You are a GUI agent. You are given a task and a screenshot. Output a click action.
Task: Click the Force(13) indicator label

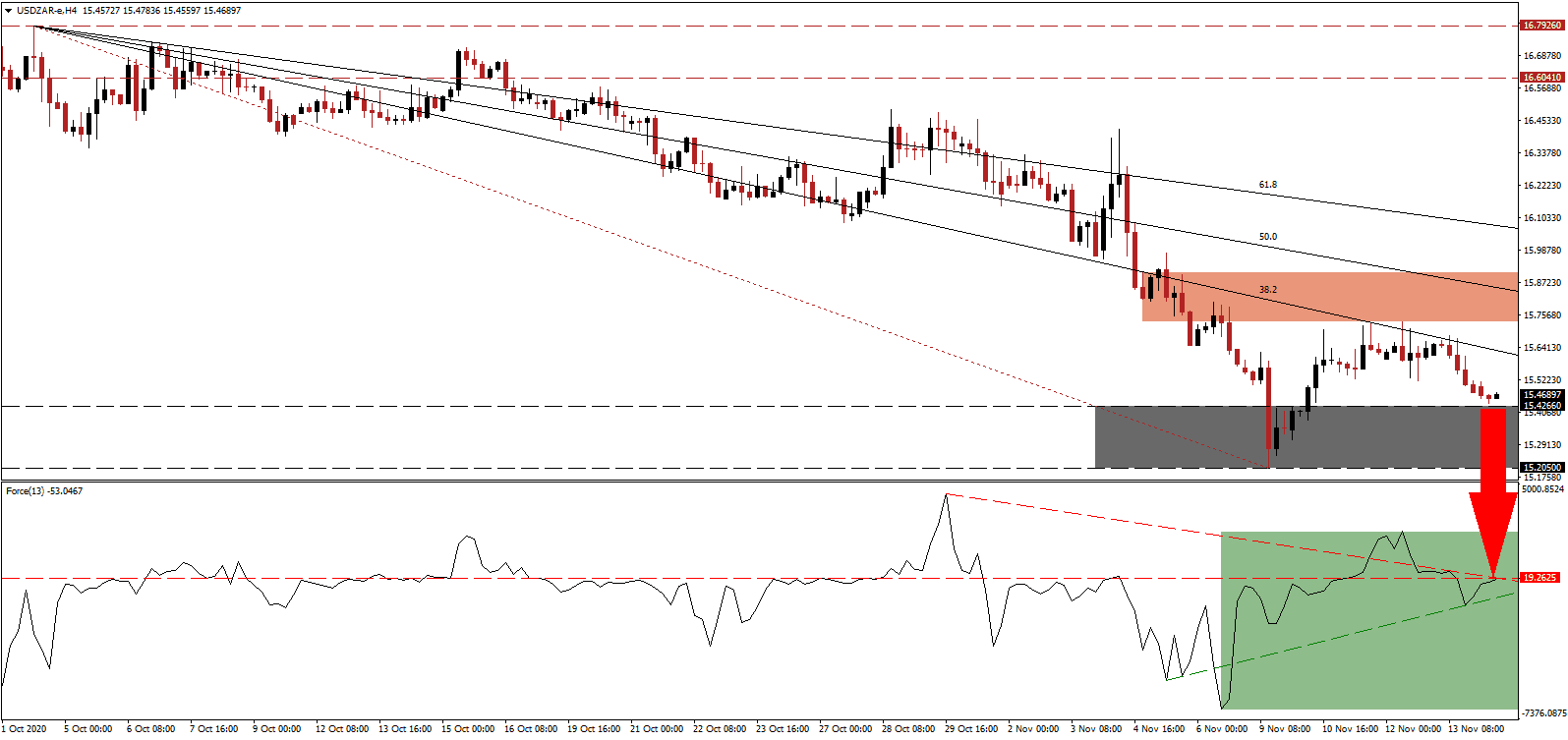click(44, 490)
